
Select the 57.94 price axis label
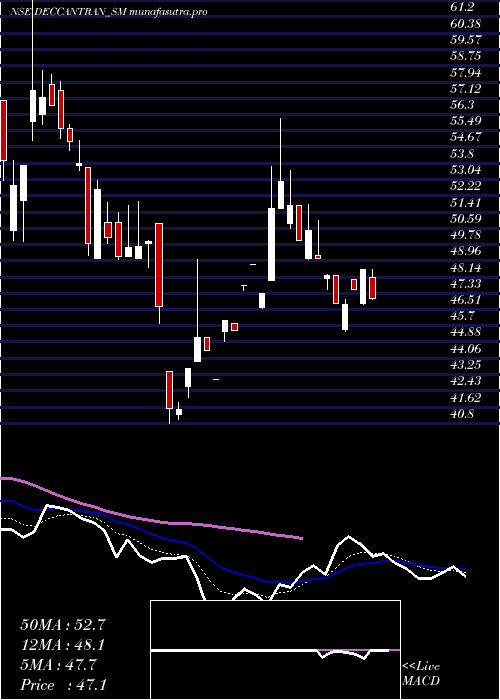click(x=466, y=72)
